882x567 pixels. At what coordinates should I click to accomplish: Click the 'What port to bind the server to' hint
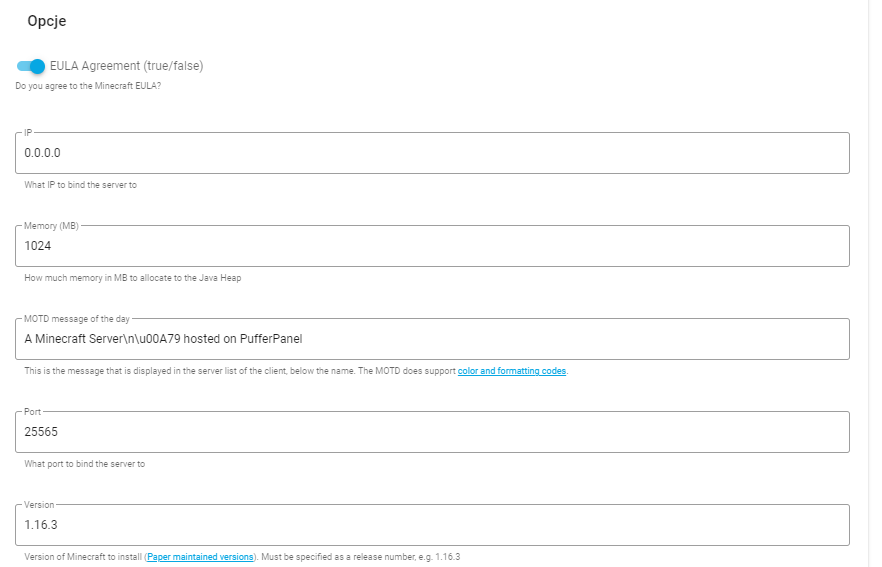pyautogui.click(x=84, y=464)
